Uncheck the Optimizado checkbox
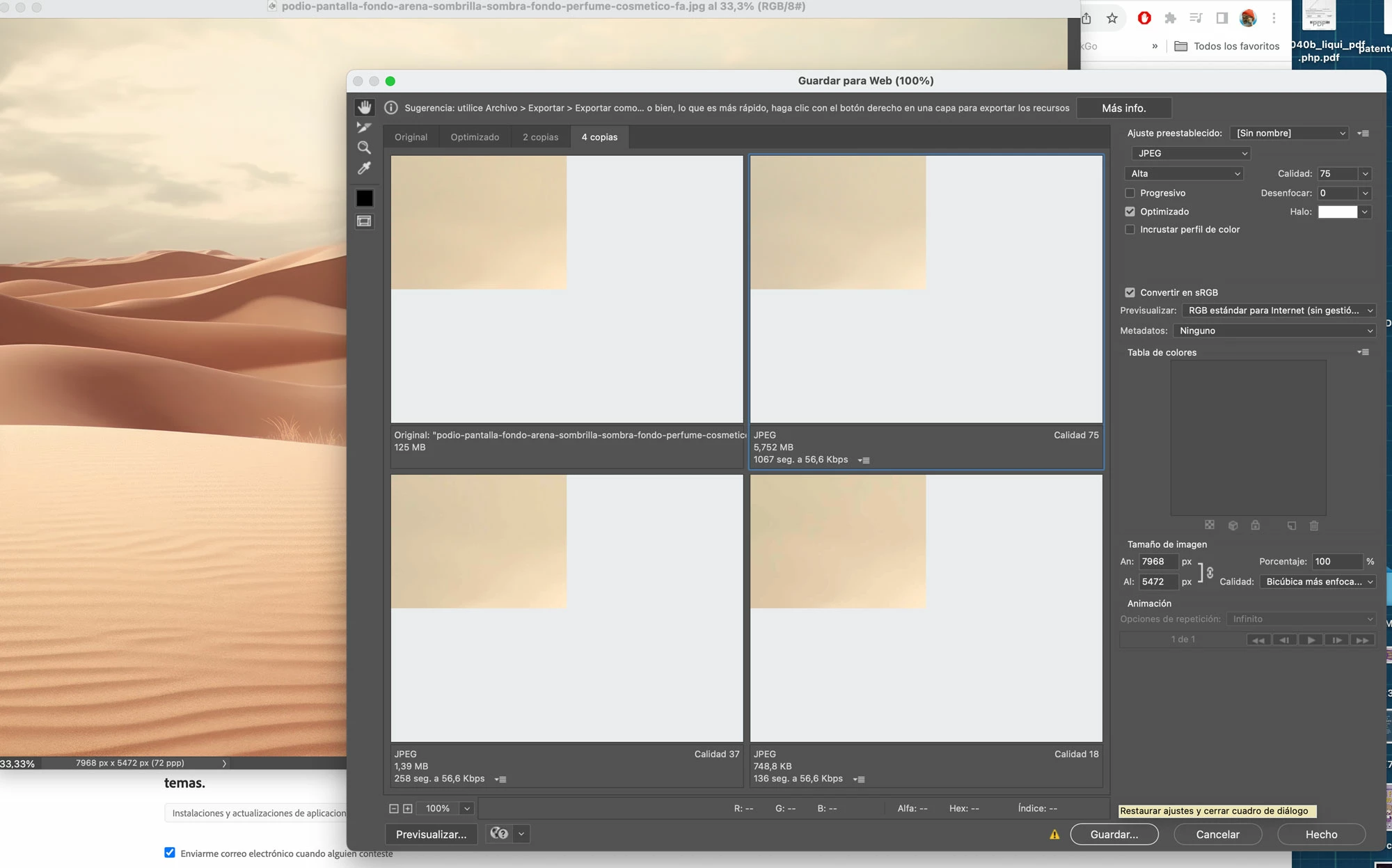The width and height of the screenshot is (1392, 868). (1130, 212)
